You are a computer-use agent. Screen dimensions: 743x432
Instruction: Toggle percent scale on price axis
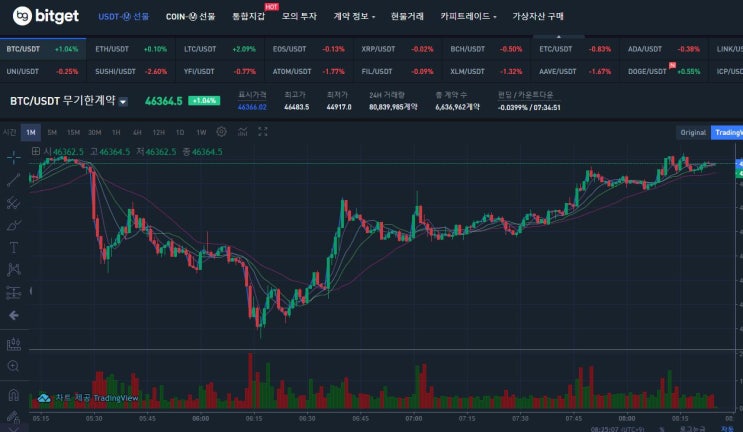662,429
